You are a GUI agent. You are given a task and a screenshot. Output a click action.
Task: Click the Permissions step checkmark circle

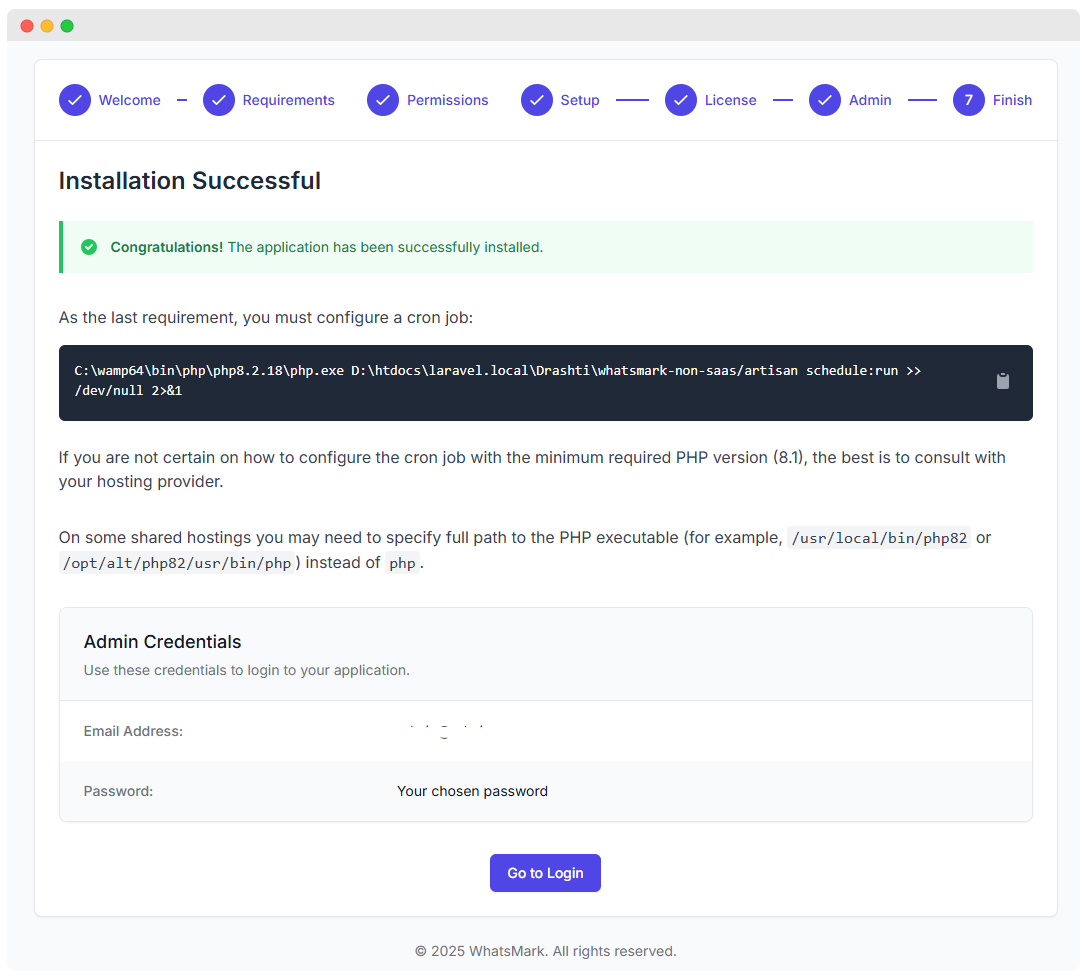coord(383,100)
